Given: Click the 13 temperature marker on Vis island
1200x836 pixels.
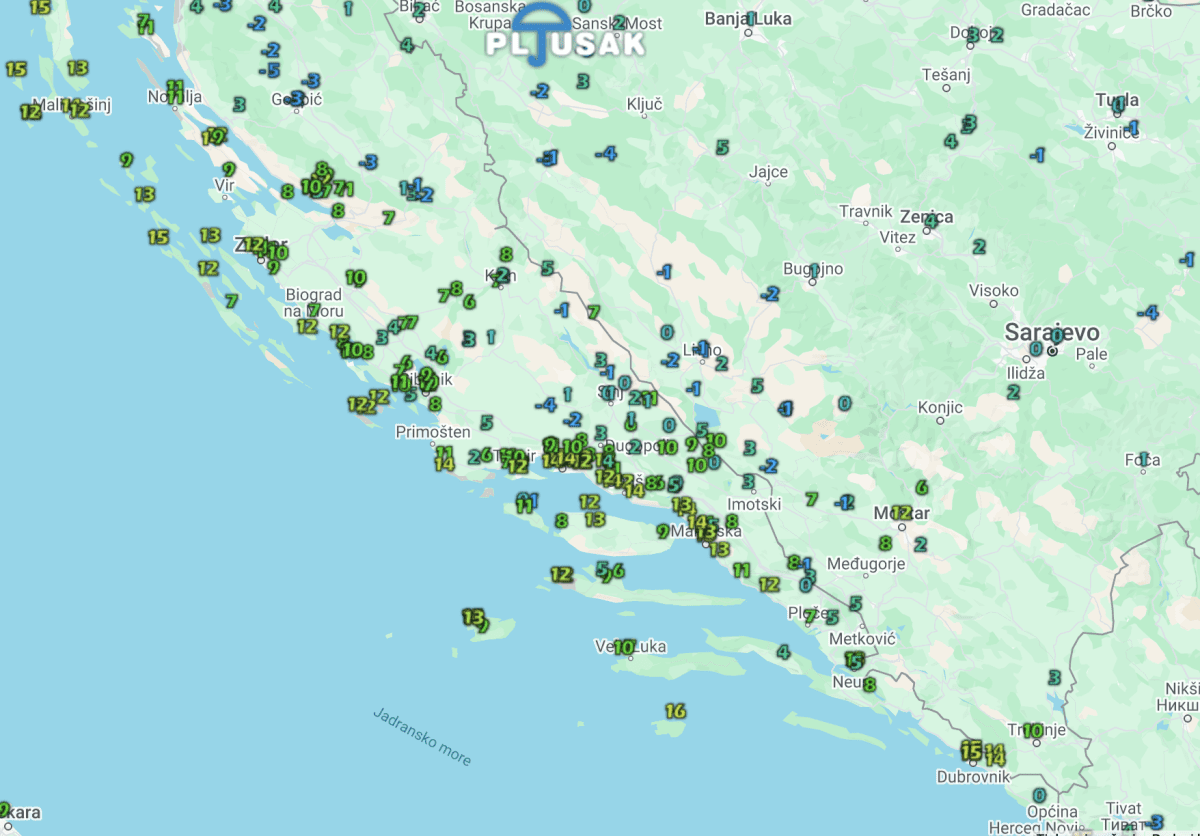Looking at the screenshot, I should (473, 616).
